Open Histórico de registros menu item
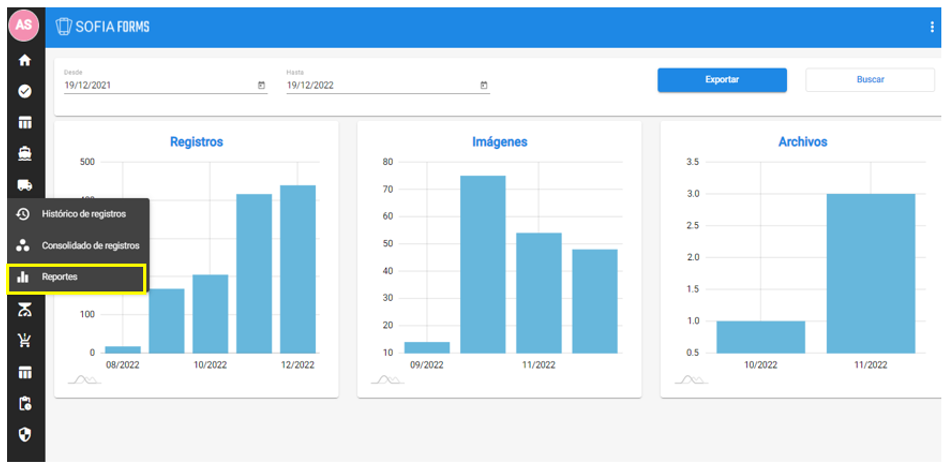Image resolution: width=949 pixels, height=472 pixels. [x=83, y=214]
